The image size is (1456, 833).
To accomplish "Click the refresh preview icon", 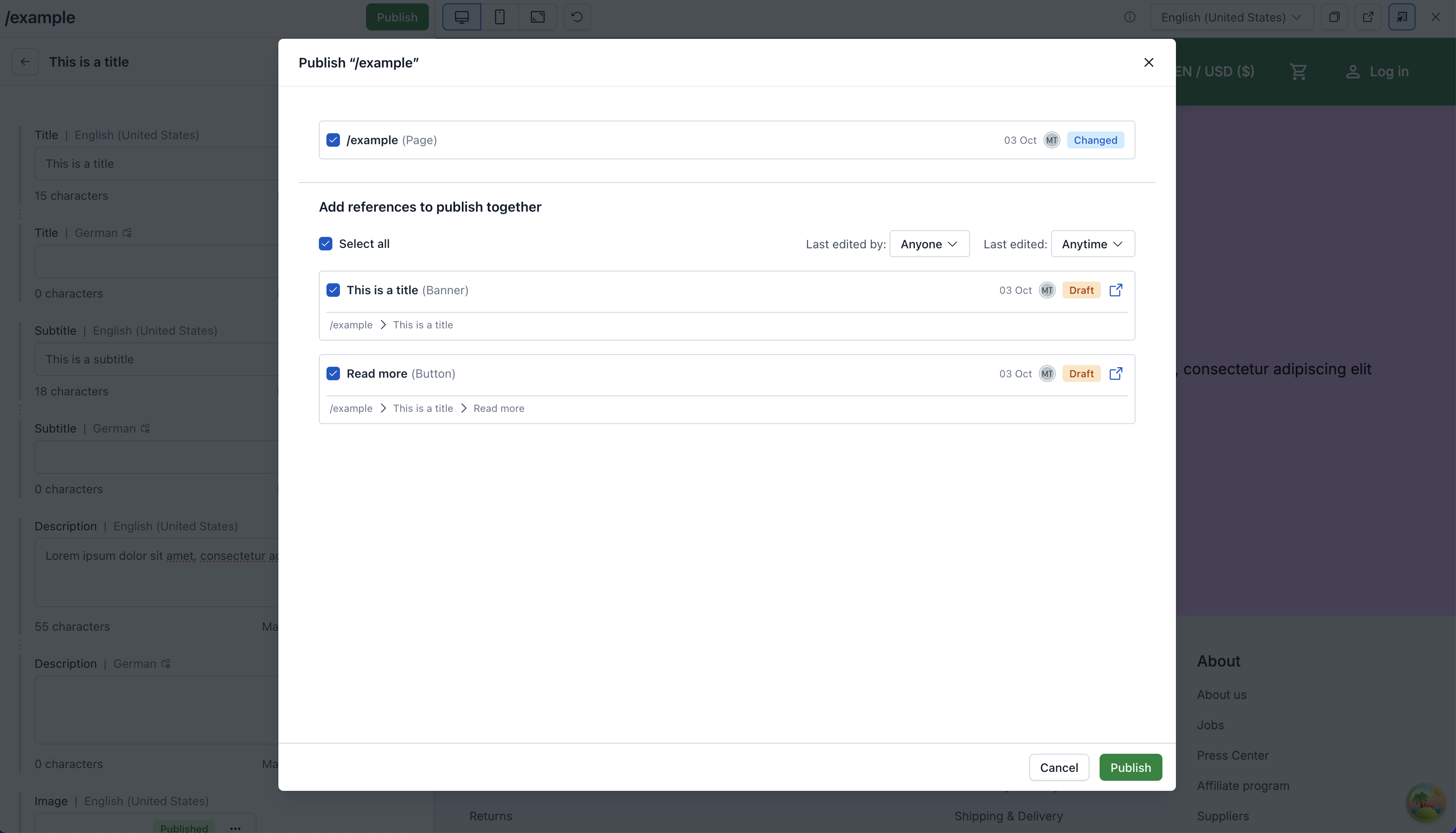I will pyautogui.click(x=577, y=17).
